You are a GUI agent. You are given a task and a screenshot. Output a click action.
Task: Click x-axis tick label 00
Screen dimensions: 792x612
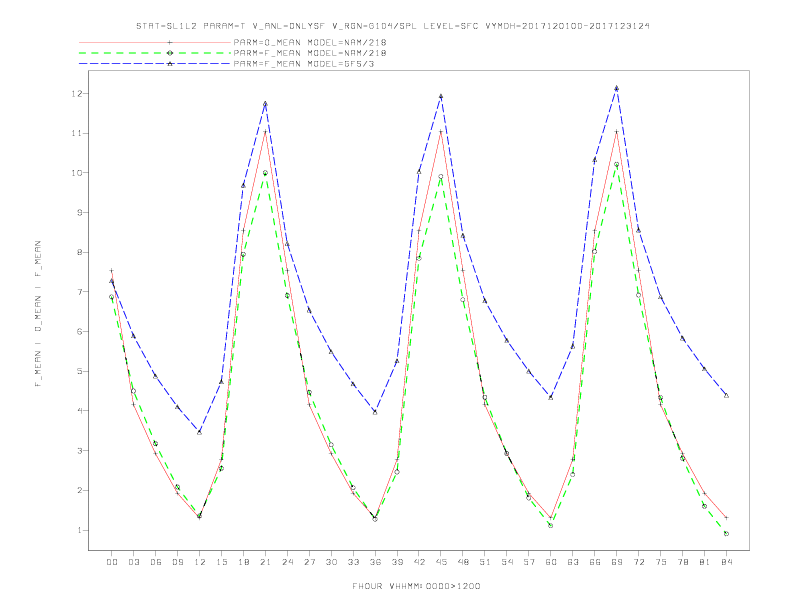112,562
